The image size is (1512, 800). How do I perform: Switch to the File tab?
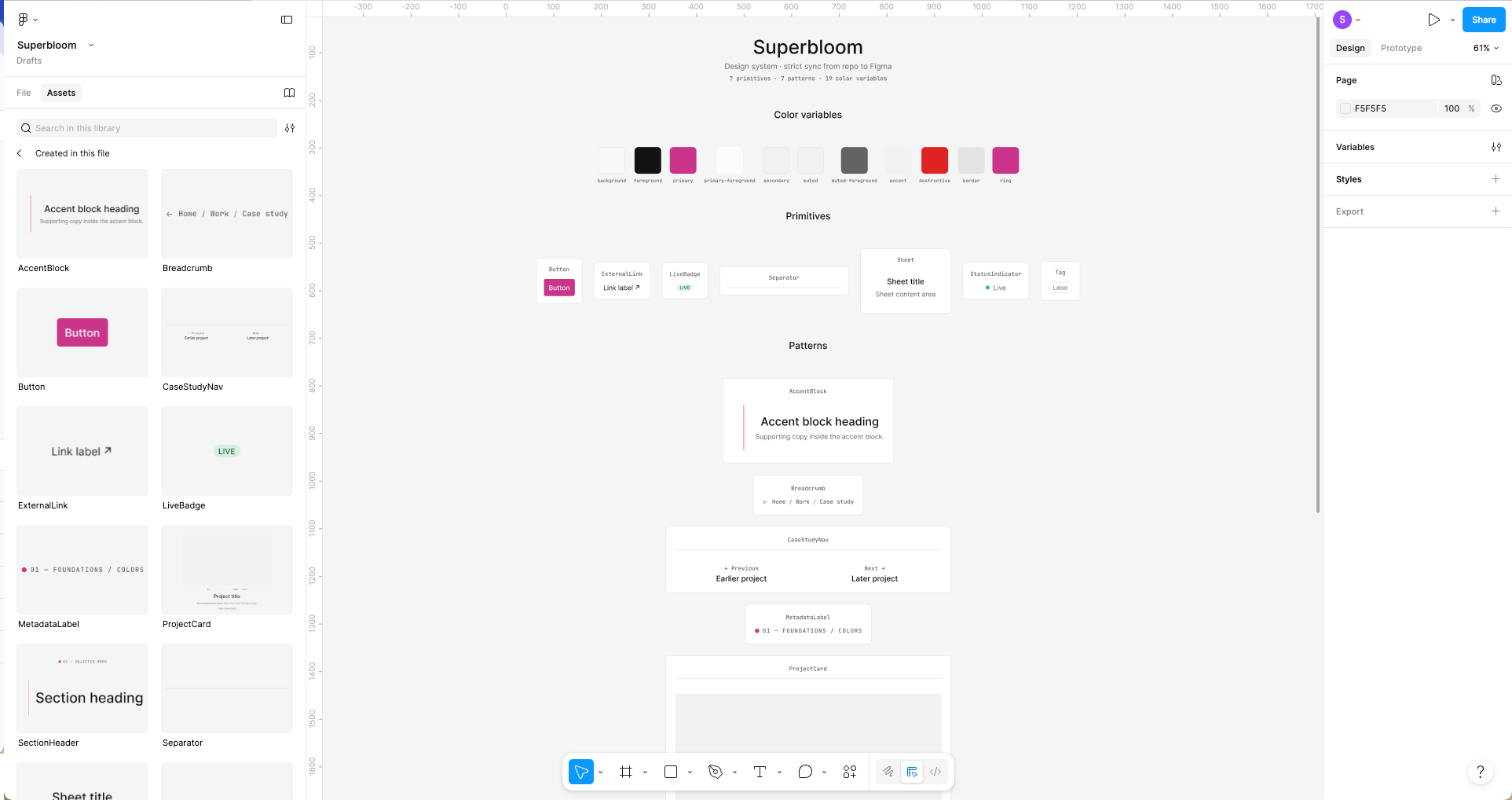(x=24, y=93)
